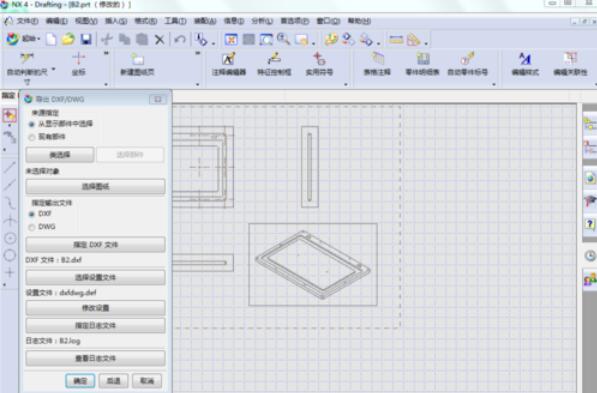The image size is (597, 393).
Task: Open the Insert (插入) menu
Action: [x=116, y=21]
